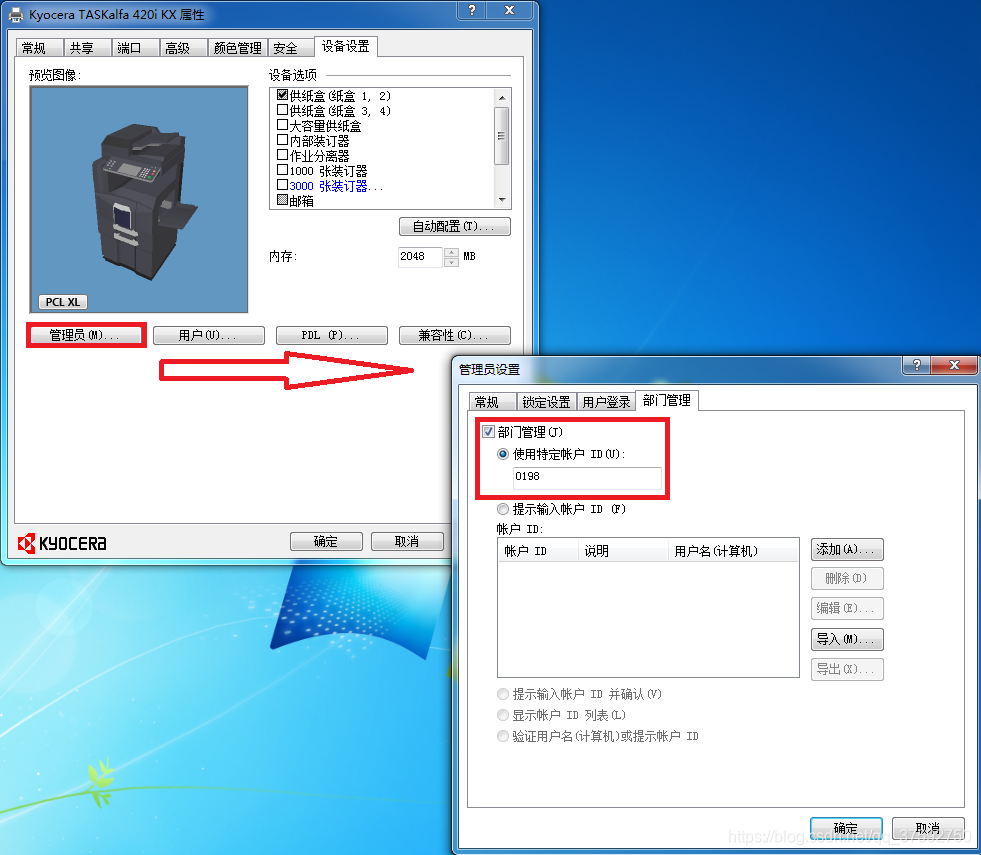
Task: Select the 部门管理 tab
Action: tap(667, 400)
